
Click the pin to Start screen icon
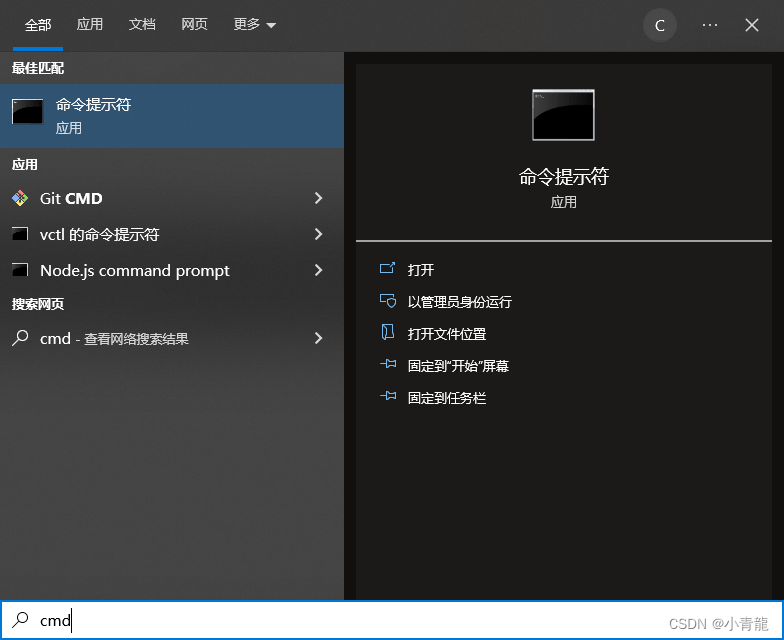point(388,364)
